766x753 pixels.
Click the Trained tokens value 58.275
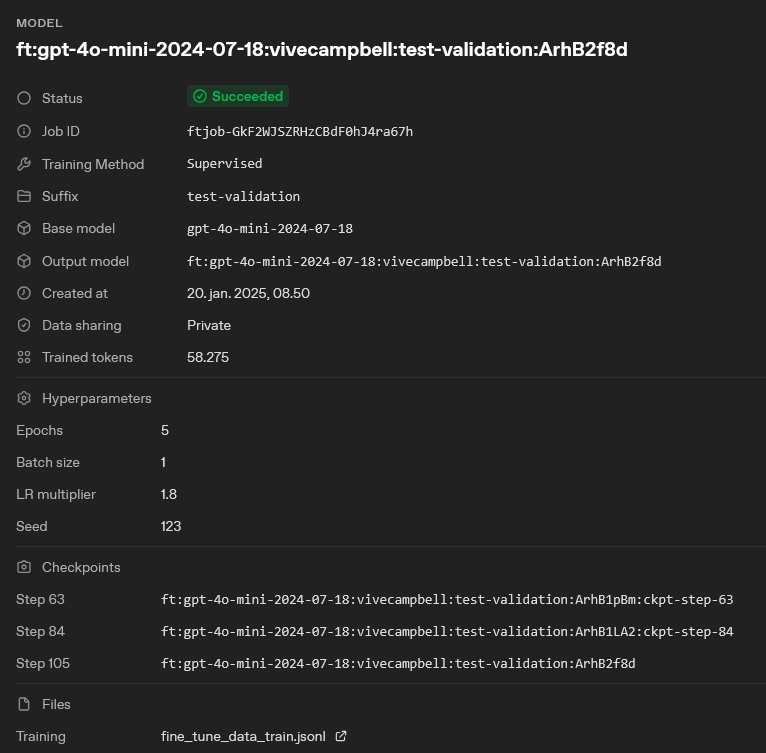pos(208,357)
